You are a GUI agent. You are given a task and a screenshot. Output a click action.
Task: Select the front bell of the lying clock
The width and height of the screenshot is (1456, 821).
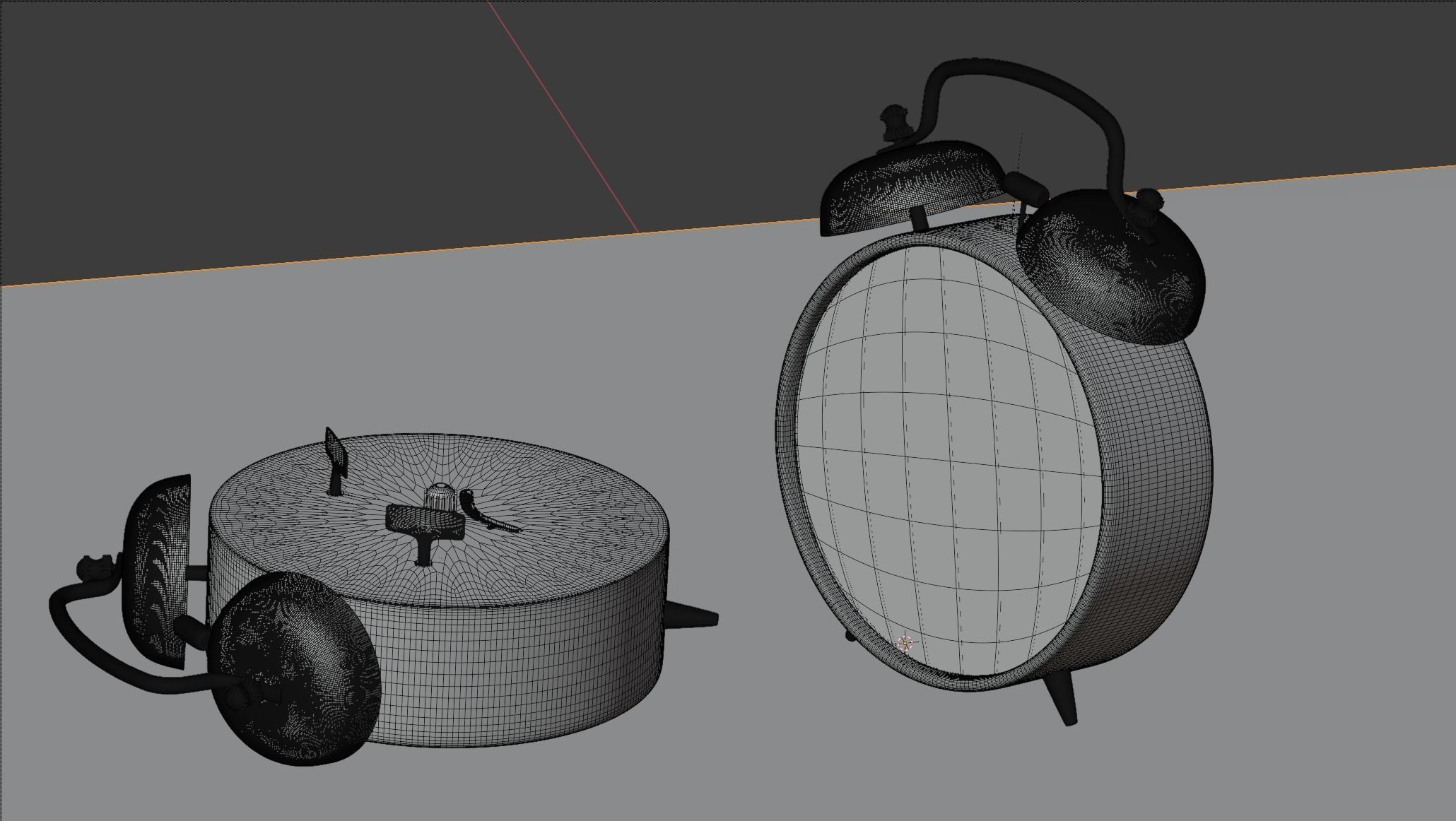click(295, 668)
